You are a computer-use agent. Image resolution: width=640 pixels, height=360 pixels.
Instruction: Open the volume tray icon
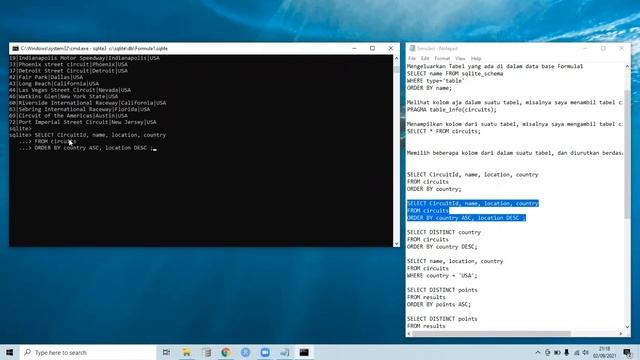pos(586,352)
